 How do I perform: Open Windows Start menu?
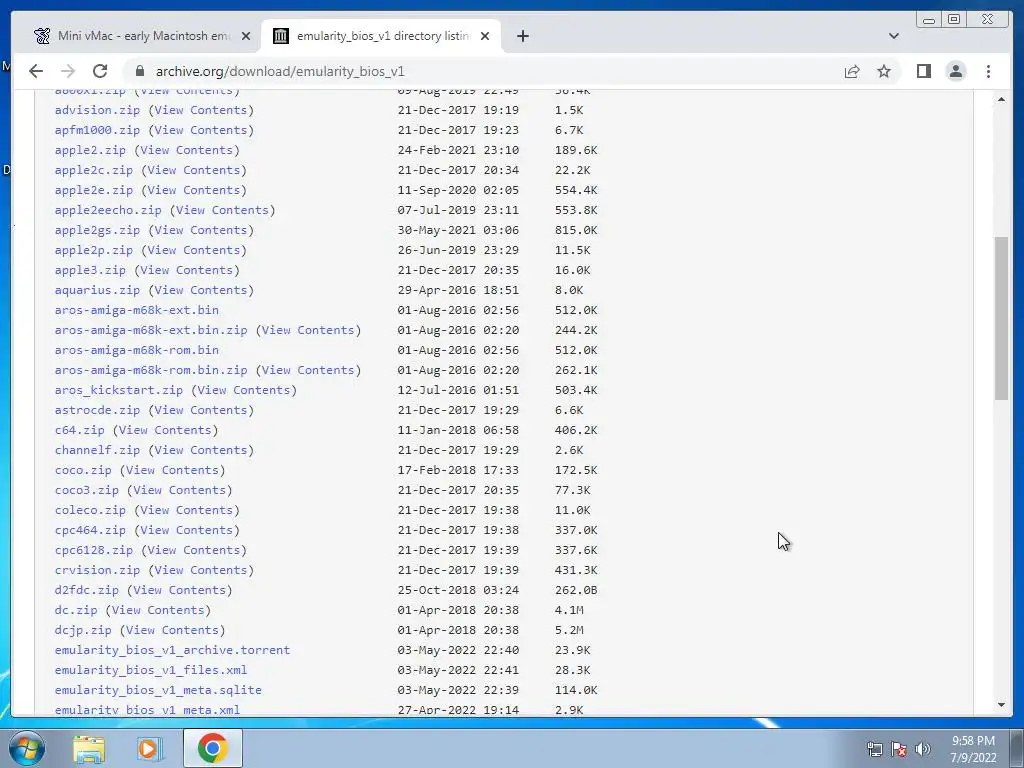click(27, 748)
